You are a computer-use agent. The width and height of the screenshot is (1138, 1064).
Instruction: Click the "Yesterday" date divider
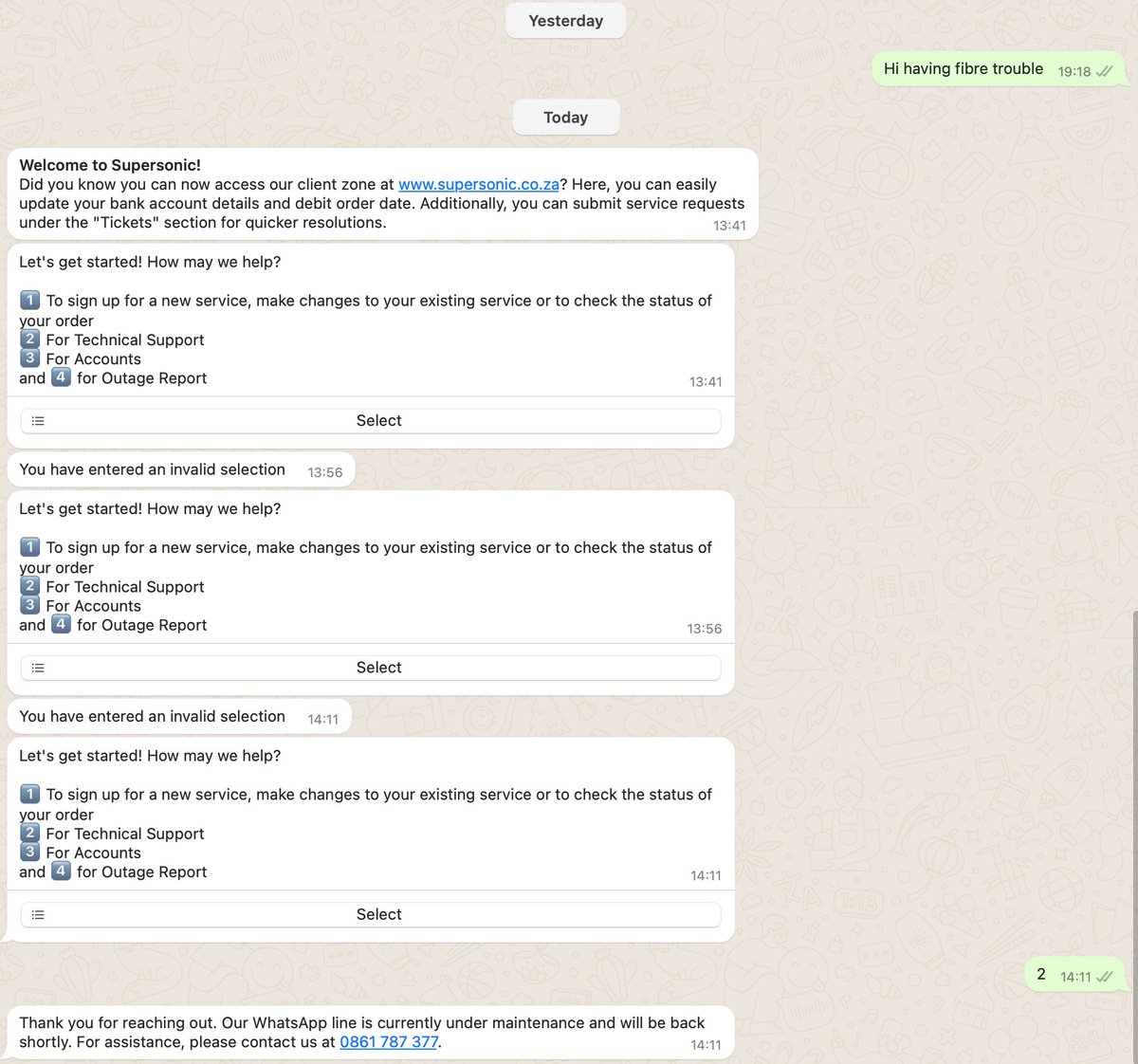point(565,20)
